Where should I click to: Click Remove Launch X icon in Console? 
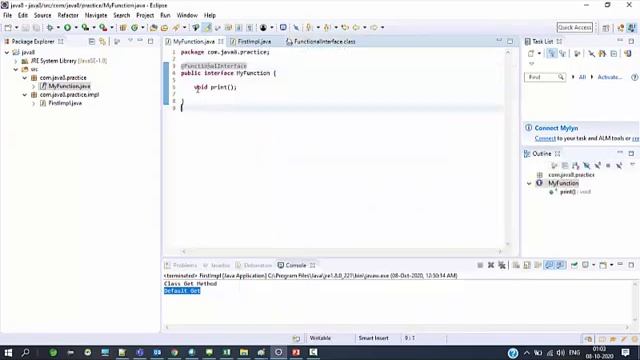491,265
